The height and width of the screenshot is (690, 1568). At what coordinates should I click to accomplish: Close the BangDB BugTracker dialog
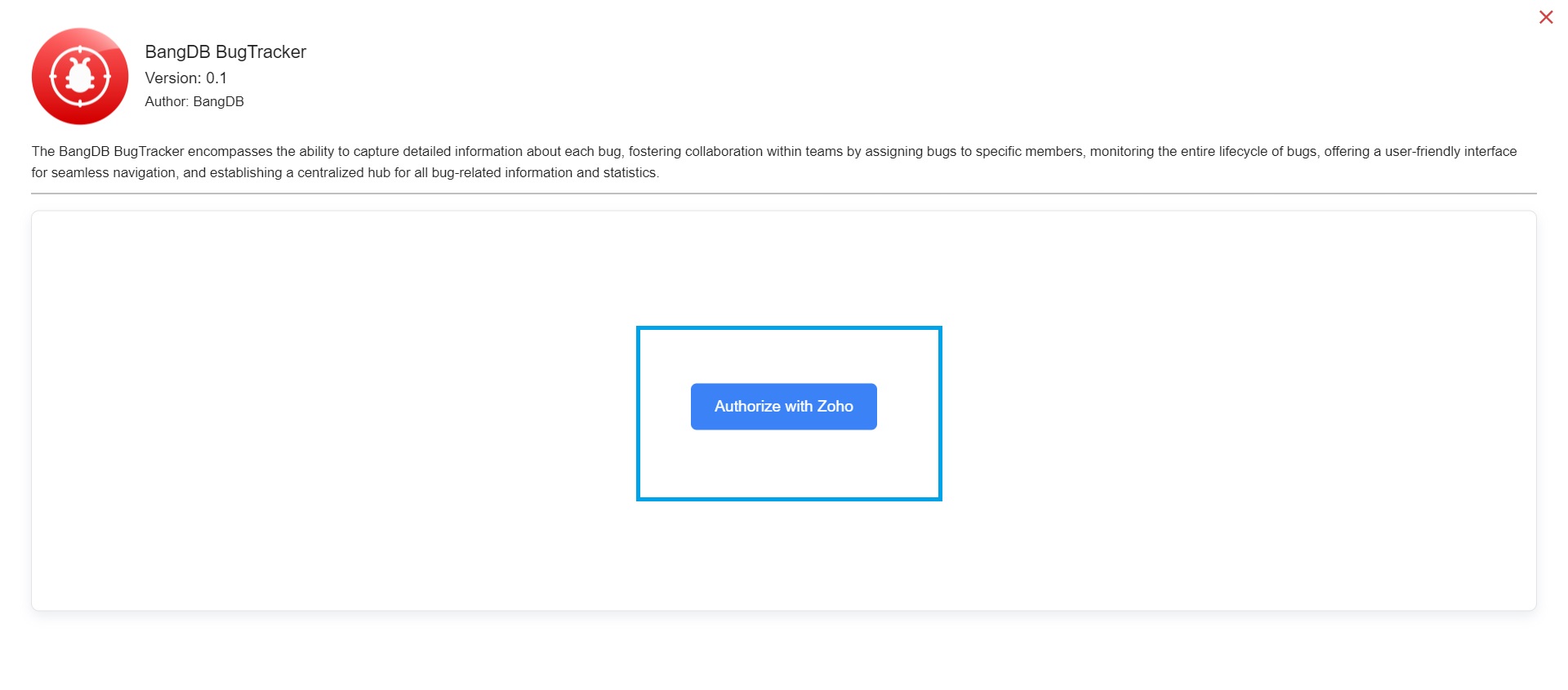(x=1545, y=17)
